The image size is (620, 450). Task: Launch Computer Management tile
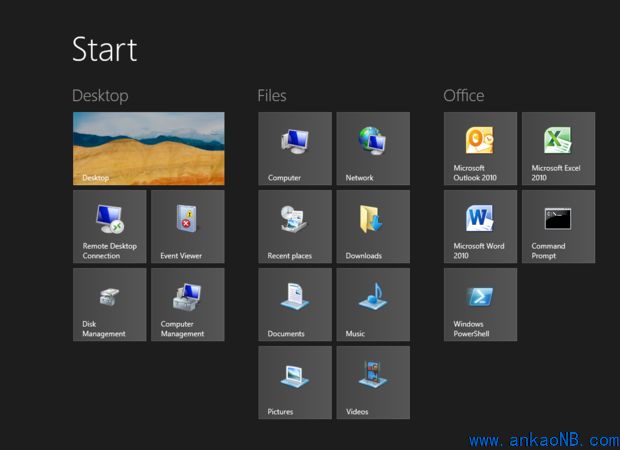click(187, 304)
